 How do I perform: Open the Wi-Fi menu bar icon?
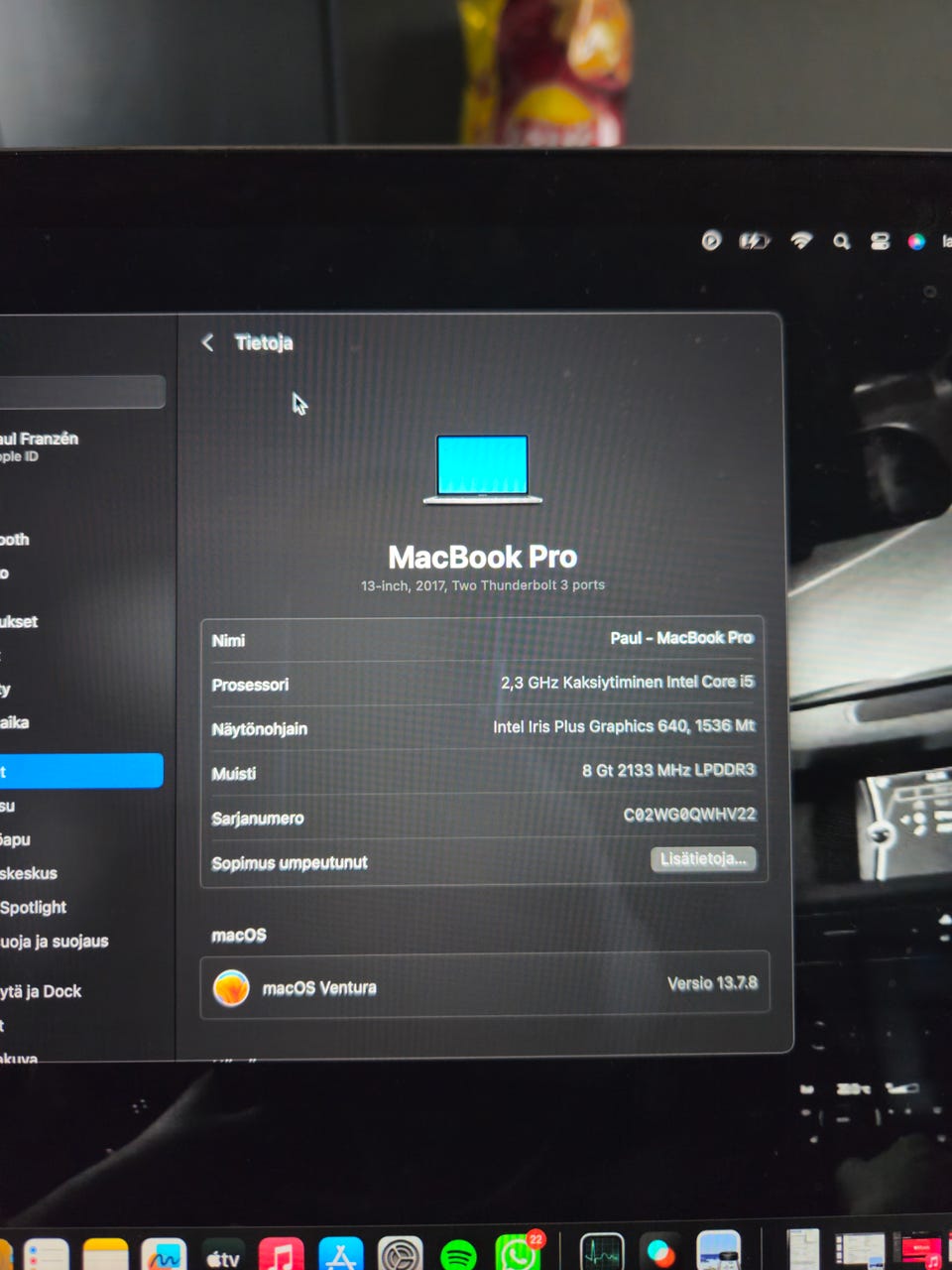801,240
